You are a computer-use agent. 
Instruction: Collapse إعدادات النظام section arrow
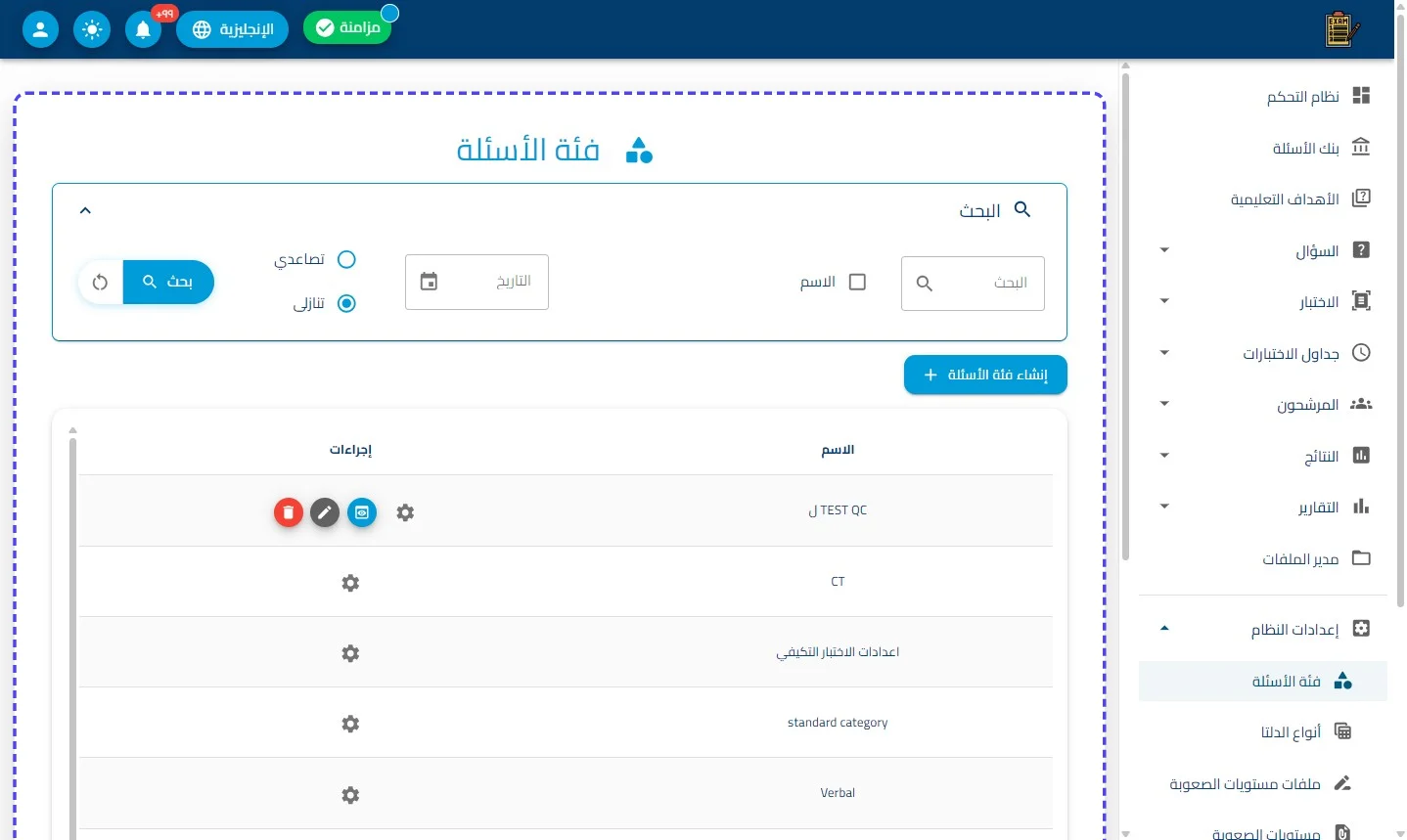pyautogui.click(x=1164, y=629)
